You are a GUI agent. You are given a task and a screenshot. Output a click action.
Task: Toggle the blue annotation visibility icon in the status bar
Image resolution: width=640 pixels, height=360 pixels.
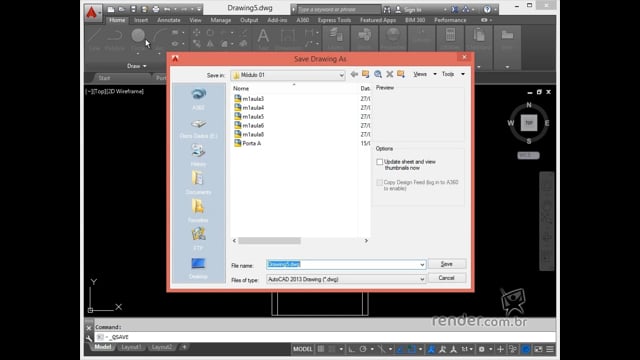tap(431, 349)
